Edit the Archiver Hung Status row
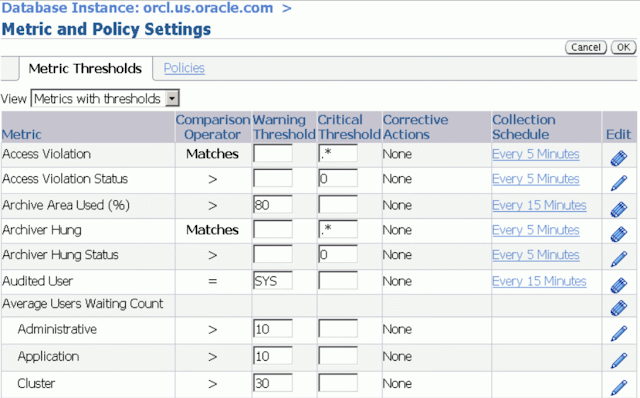Viewport: 640px width, 398px height. pyautogui.click(x=619, y=259)
